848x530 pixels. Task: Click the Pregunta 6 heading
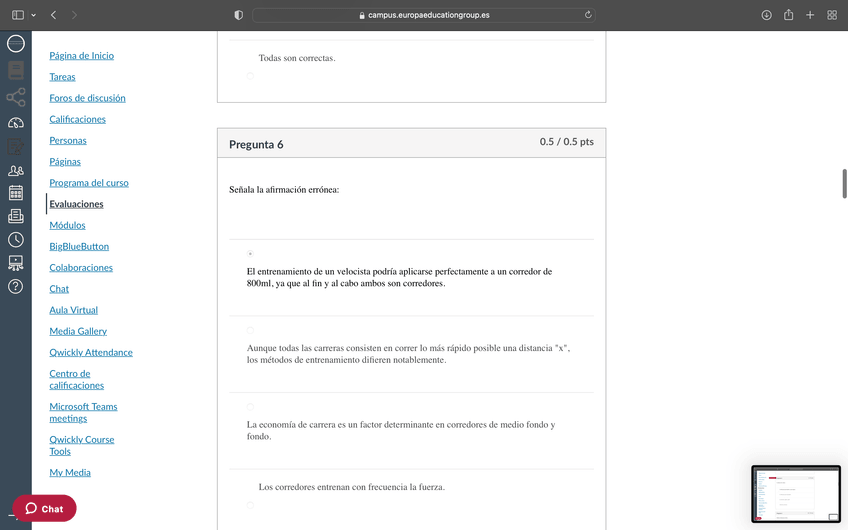256,144
